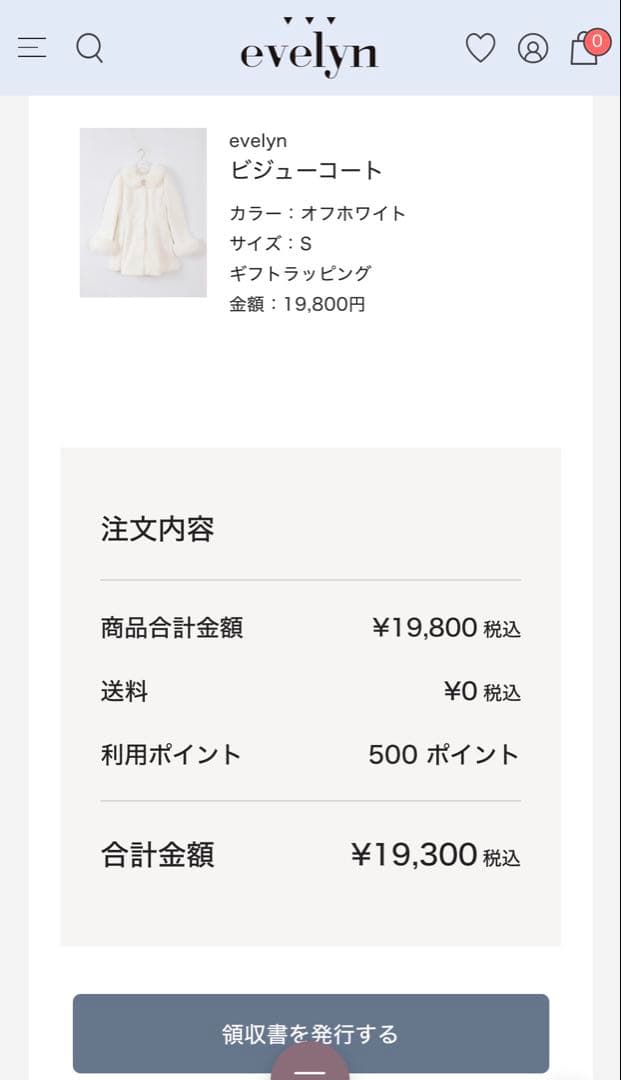
Task: Click the evelyn logo in header
Action: tap(309, 50)
